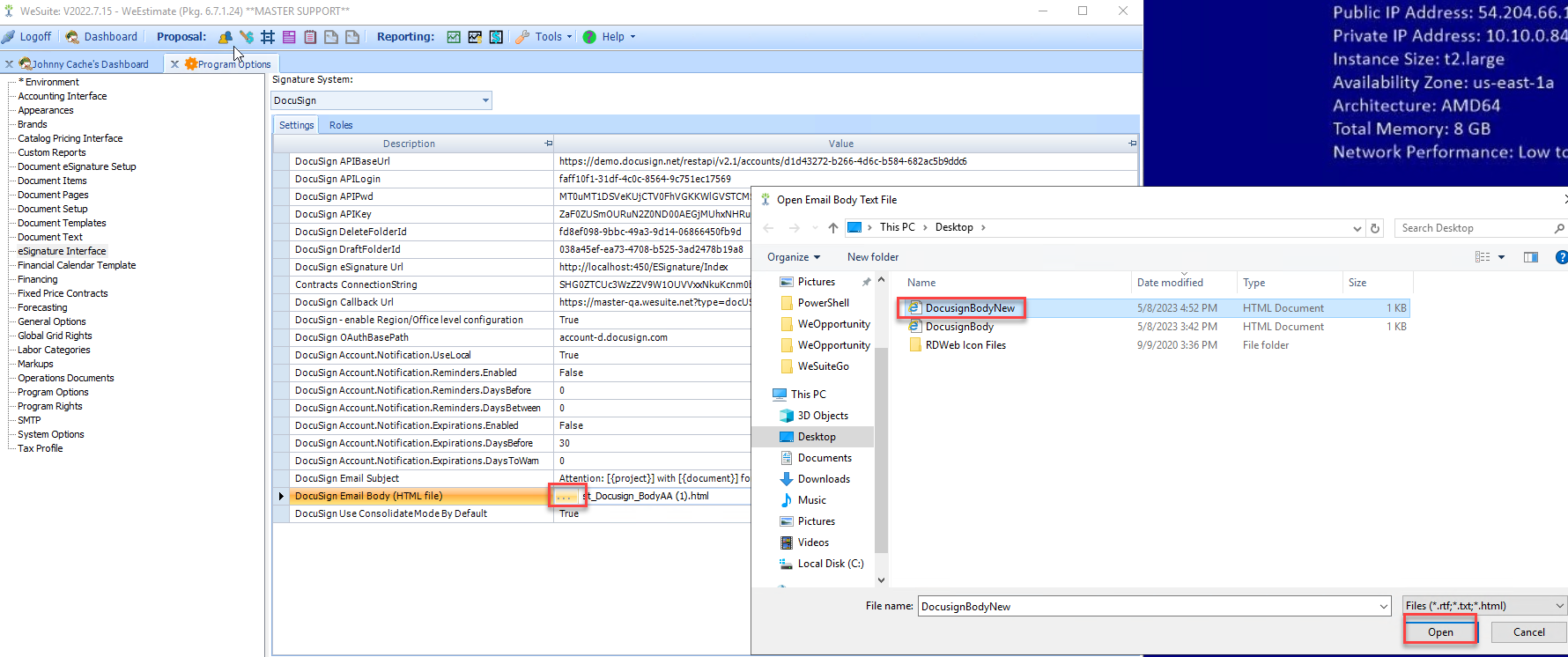Click the Proposal pricing pencil-dollar icon

[247, 37]
